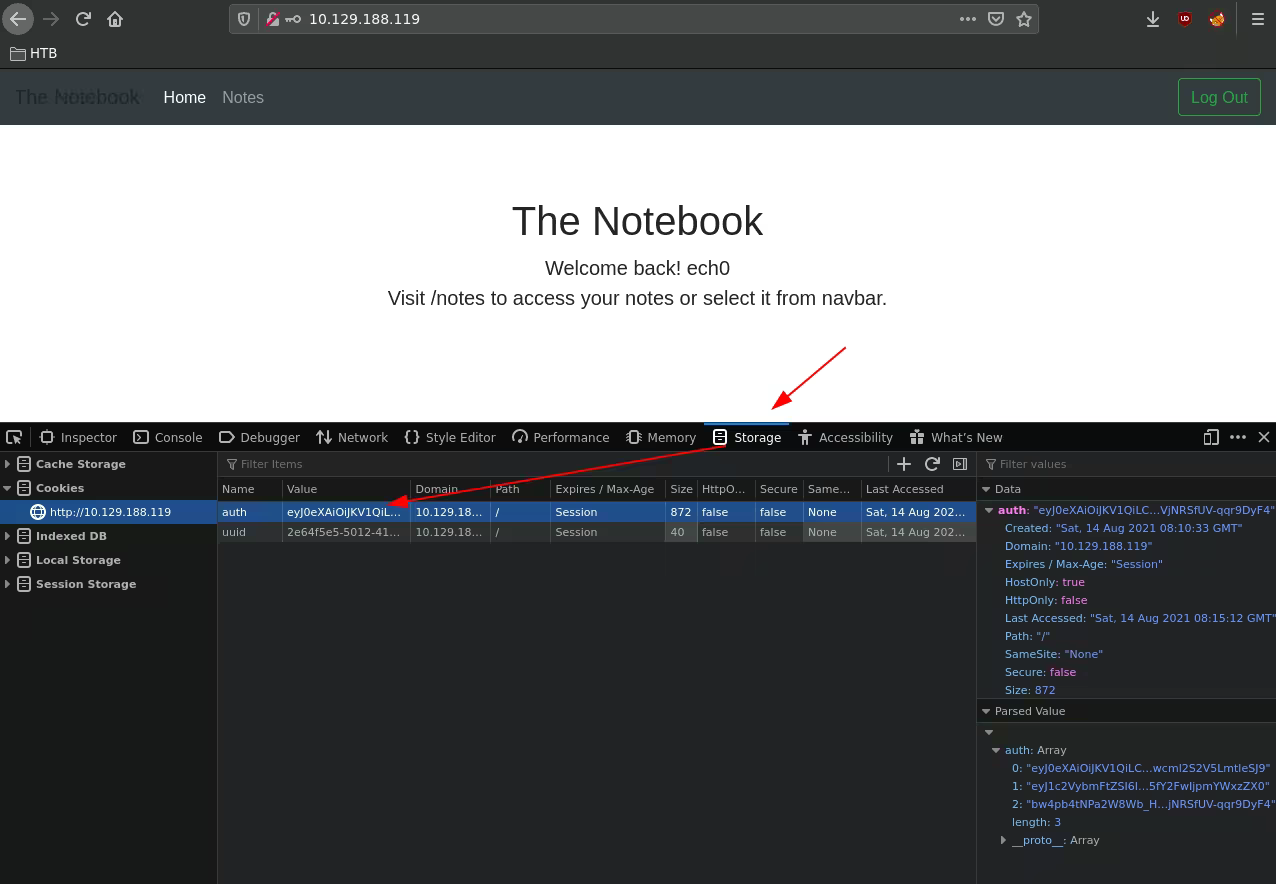Image resolution: width=1276 pixels, height=884 pixels.
Task: Collapse the Parsed Value section
Action: [986, 711]
